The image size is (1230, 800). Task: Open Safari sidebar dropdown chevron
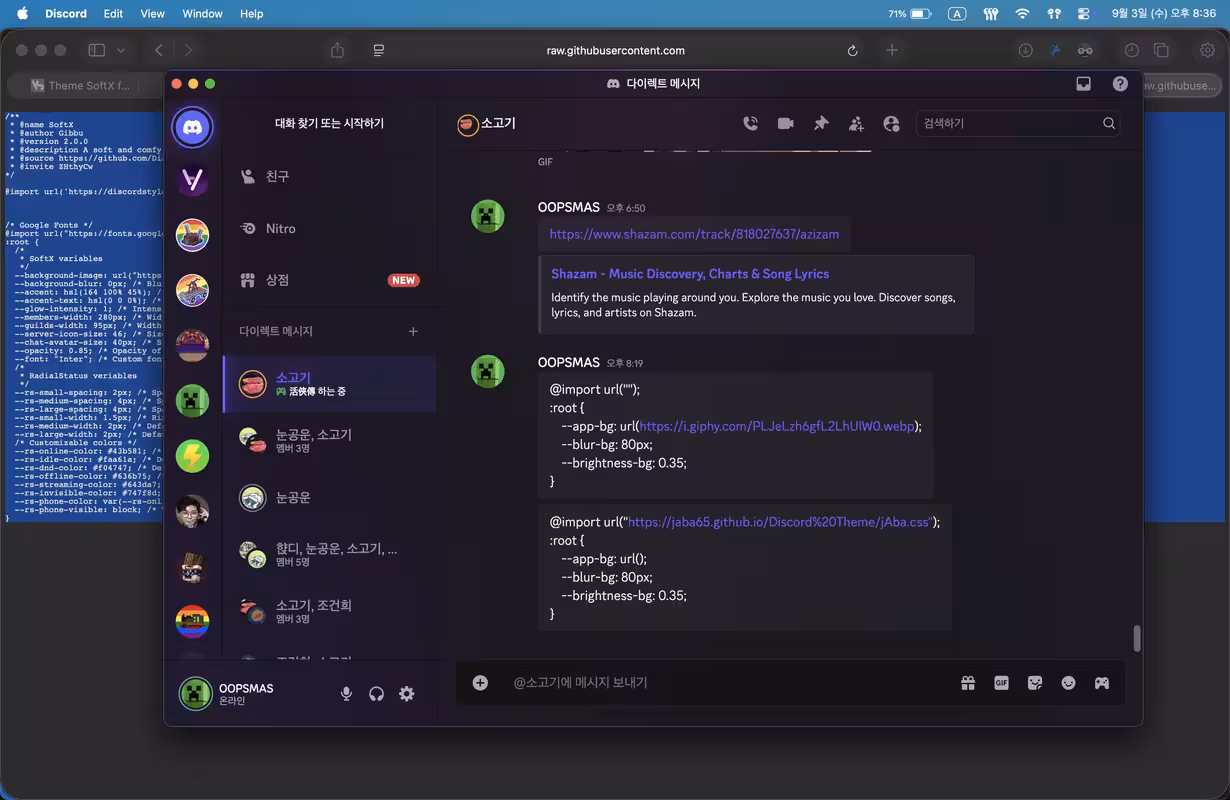click(121, 50)
